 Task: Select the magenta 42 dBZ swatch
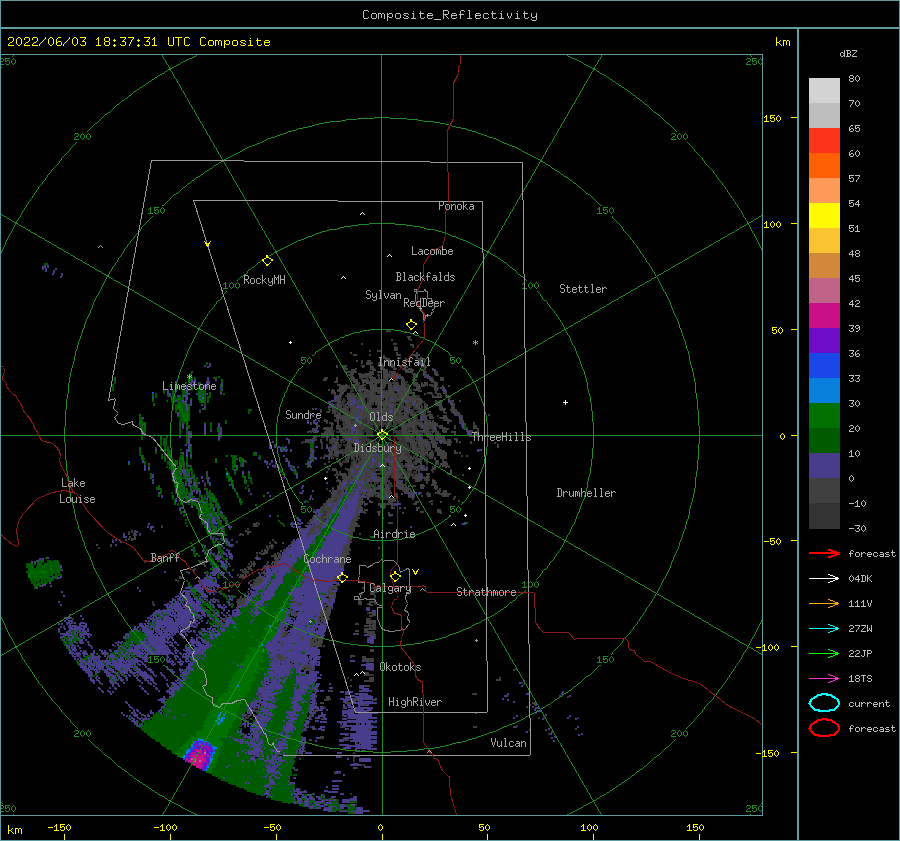824,315
